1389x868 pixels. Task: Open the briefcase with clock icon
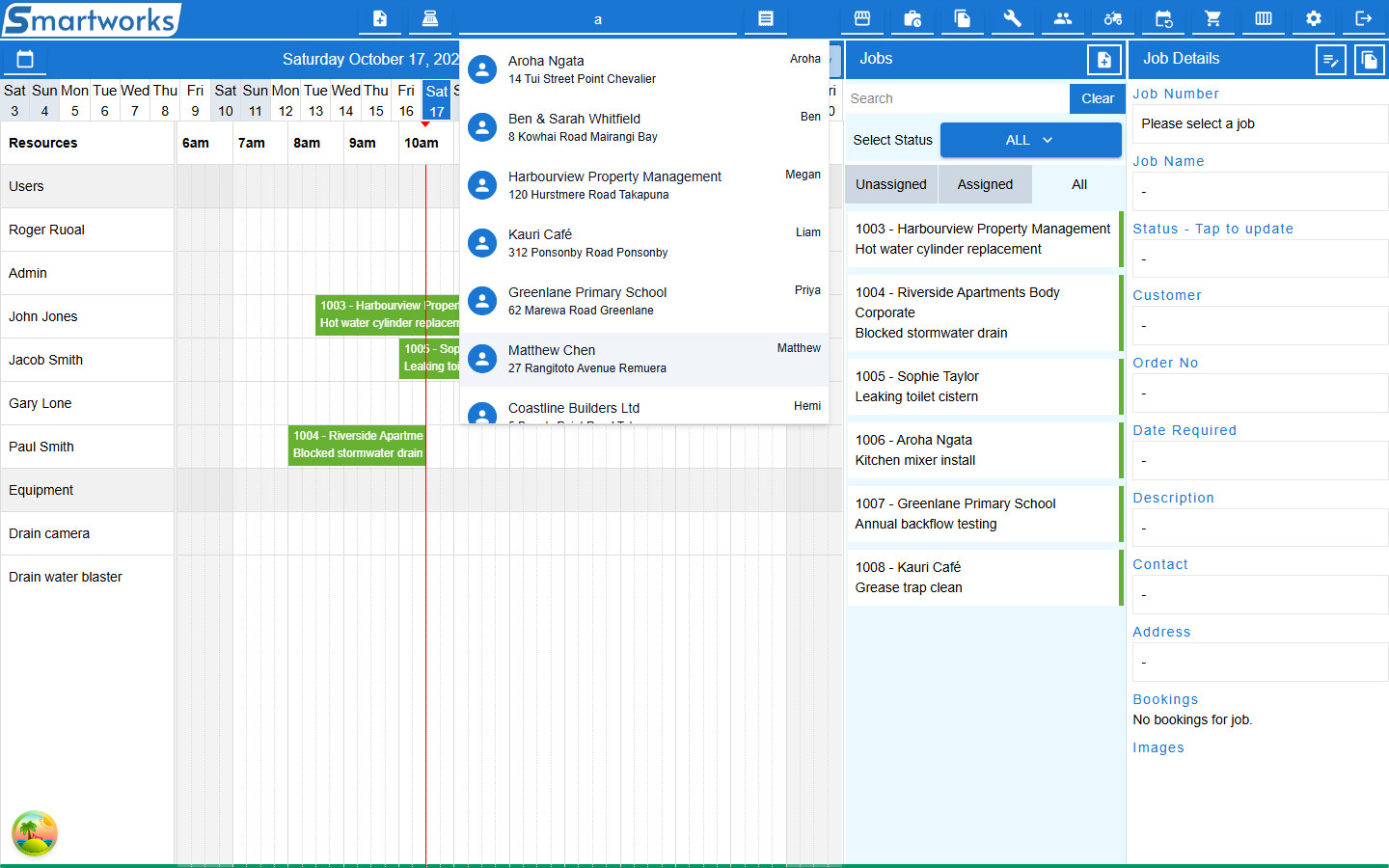click(x=912, y=18)
